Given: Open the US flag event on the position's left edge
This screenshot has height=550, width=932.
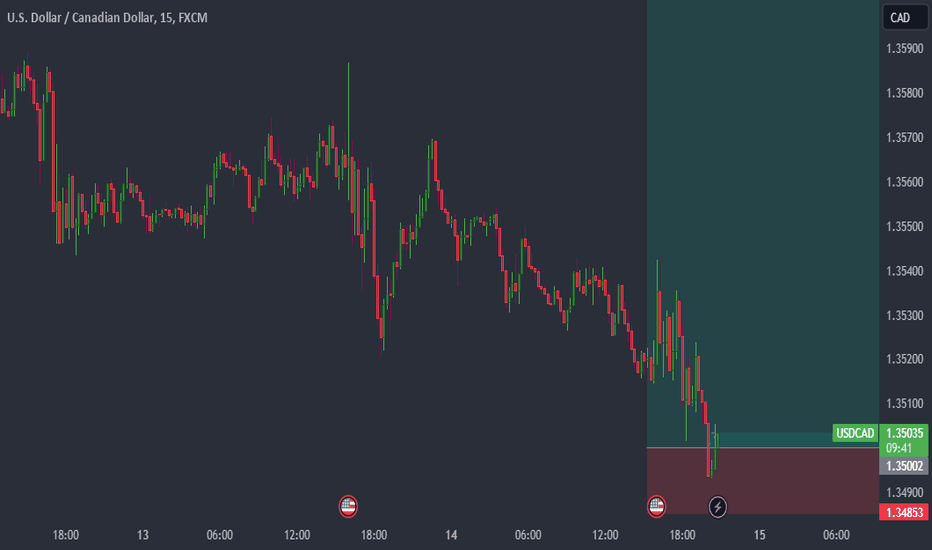Looking at the screenshot, I should tap(656, 507).
